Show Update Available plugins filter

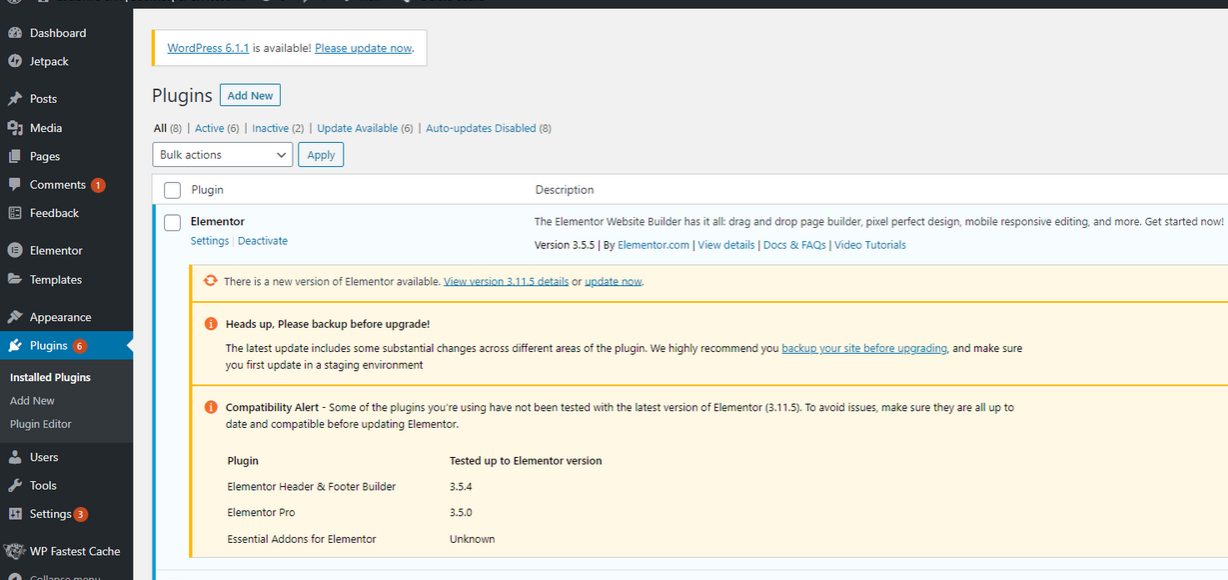click(357, 128)
